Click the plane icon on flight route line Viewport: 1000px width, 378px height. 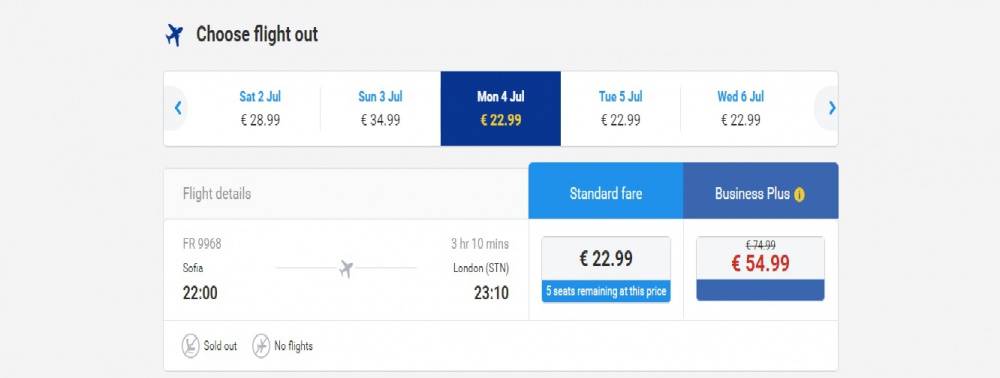(x=346, y=268)
